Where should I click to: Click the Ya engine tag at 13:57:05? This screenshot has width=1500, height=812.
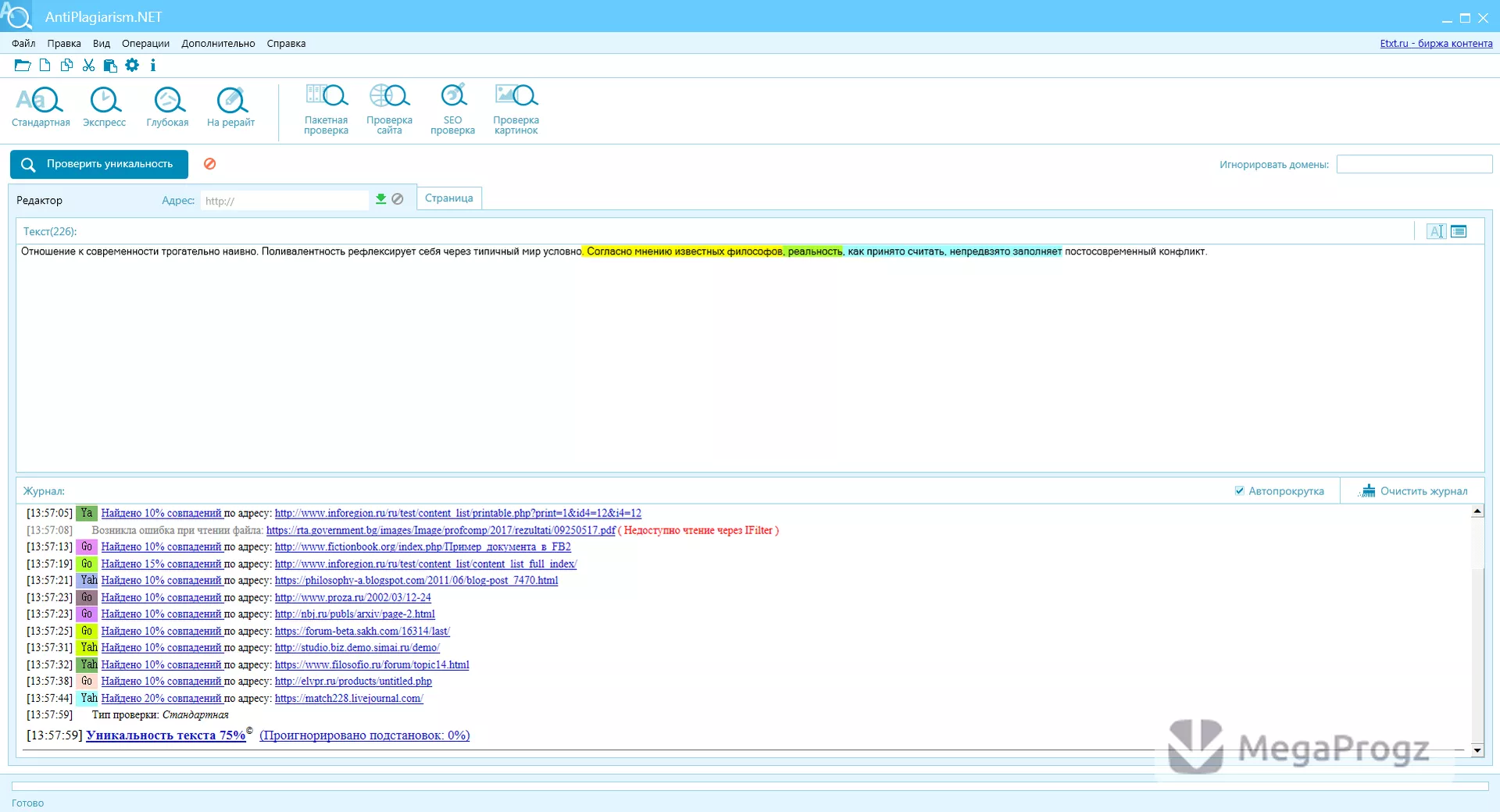tap(87, 514)
